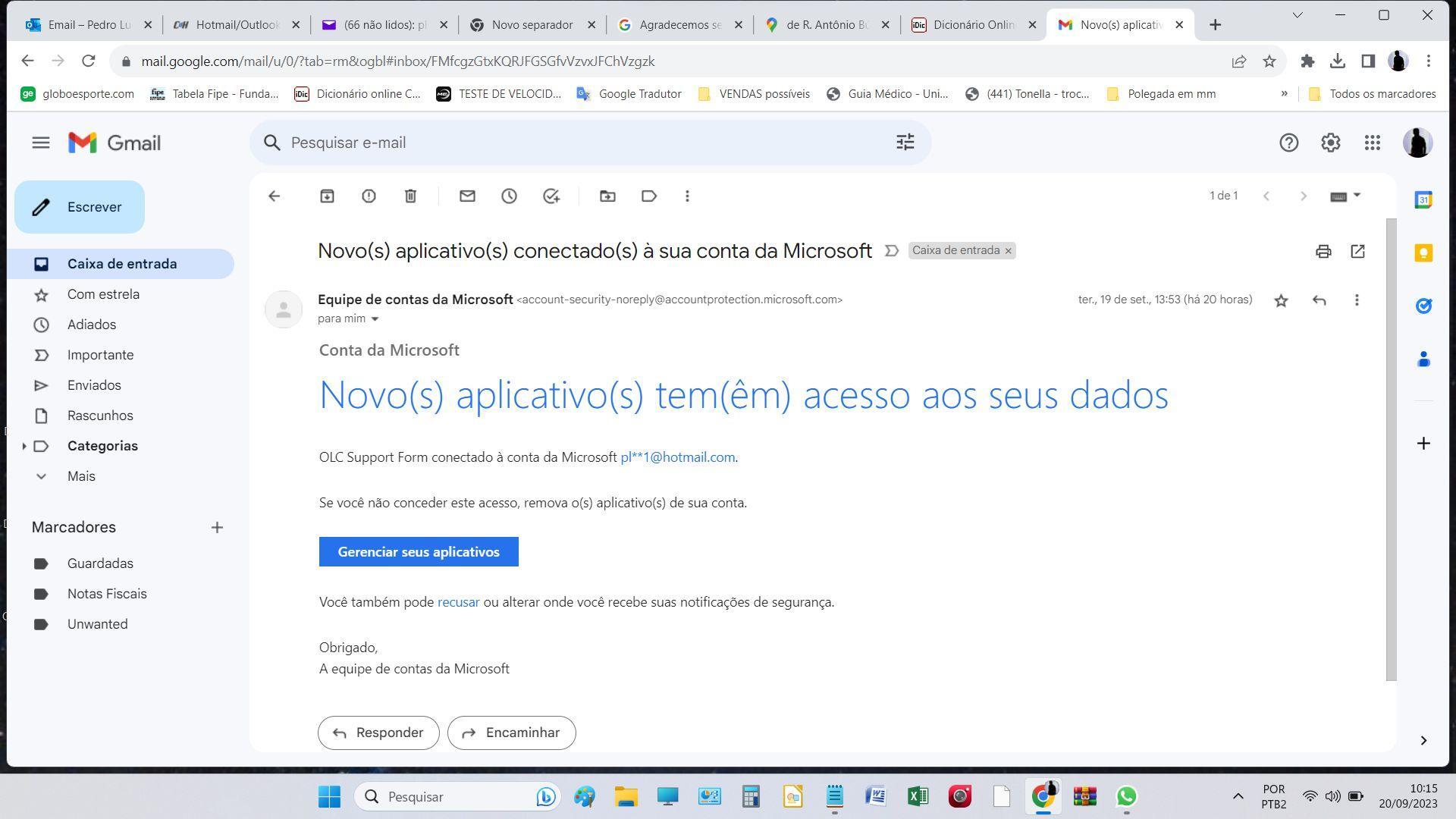This screenshot has height=819, width=1456.
Task: Bookmark this page with star
Action: 1269,61
